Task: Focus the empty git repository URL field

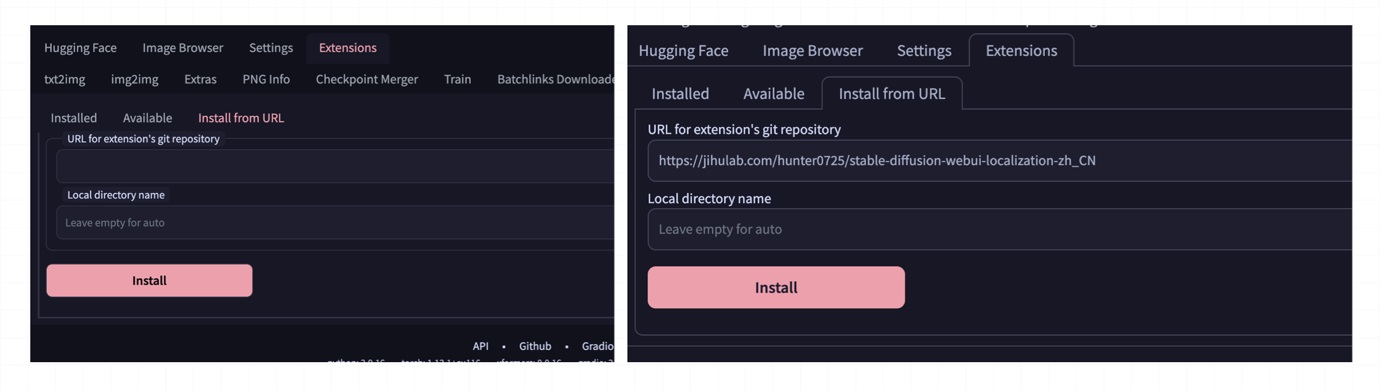Action: (x=335, y=166)
